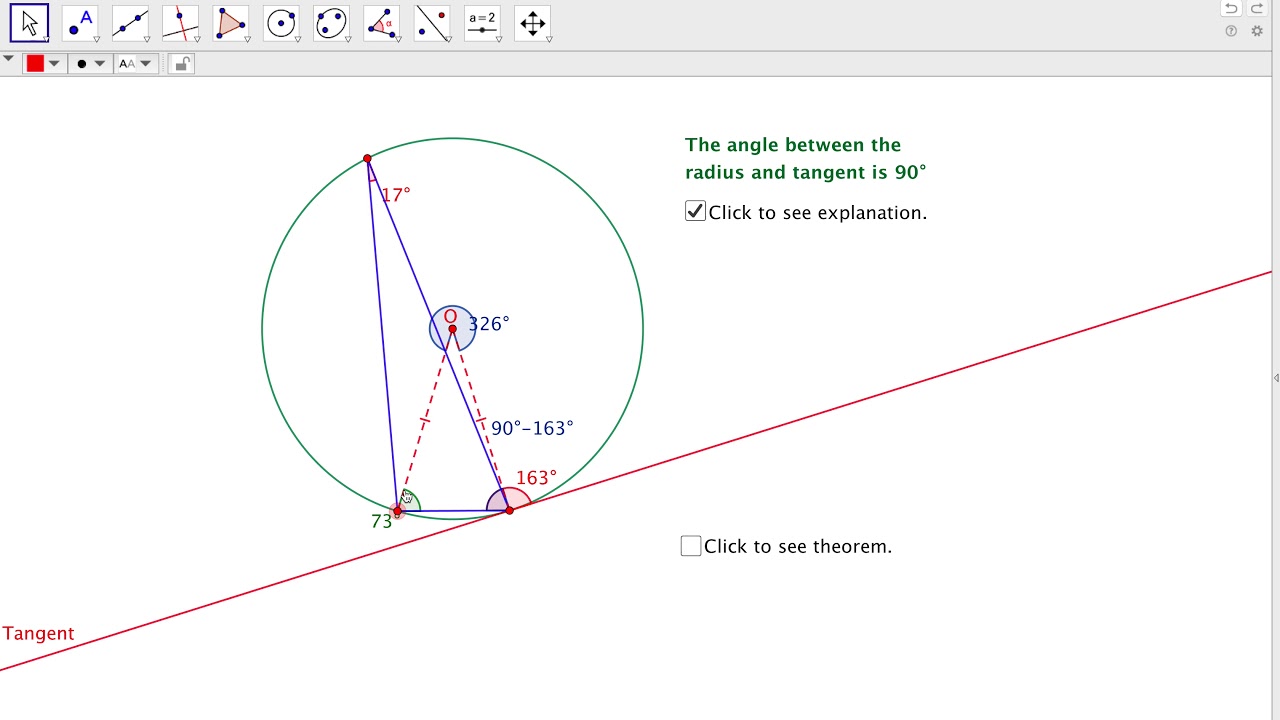Select the Perpendicular Line tool
Image resolution: width=1280 pixels, height=720 pixels.
coord(180,23)
